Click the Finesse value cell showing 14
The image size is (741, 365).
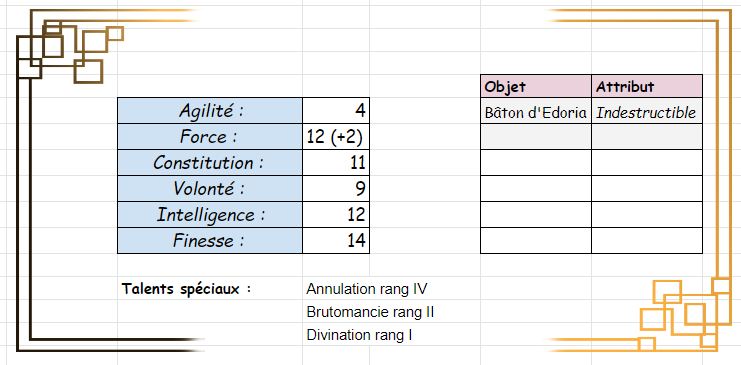(x=336, y=241)
